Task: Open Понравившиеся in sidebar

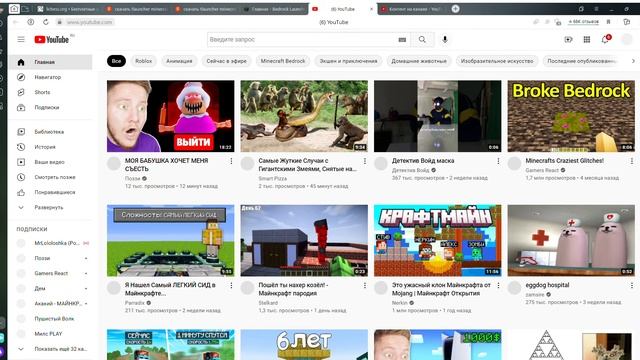Action: pyautogui.click(x=51, y=192)
